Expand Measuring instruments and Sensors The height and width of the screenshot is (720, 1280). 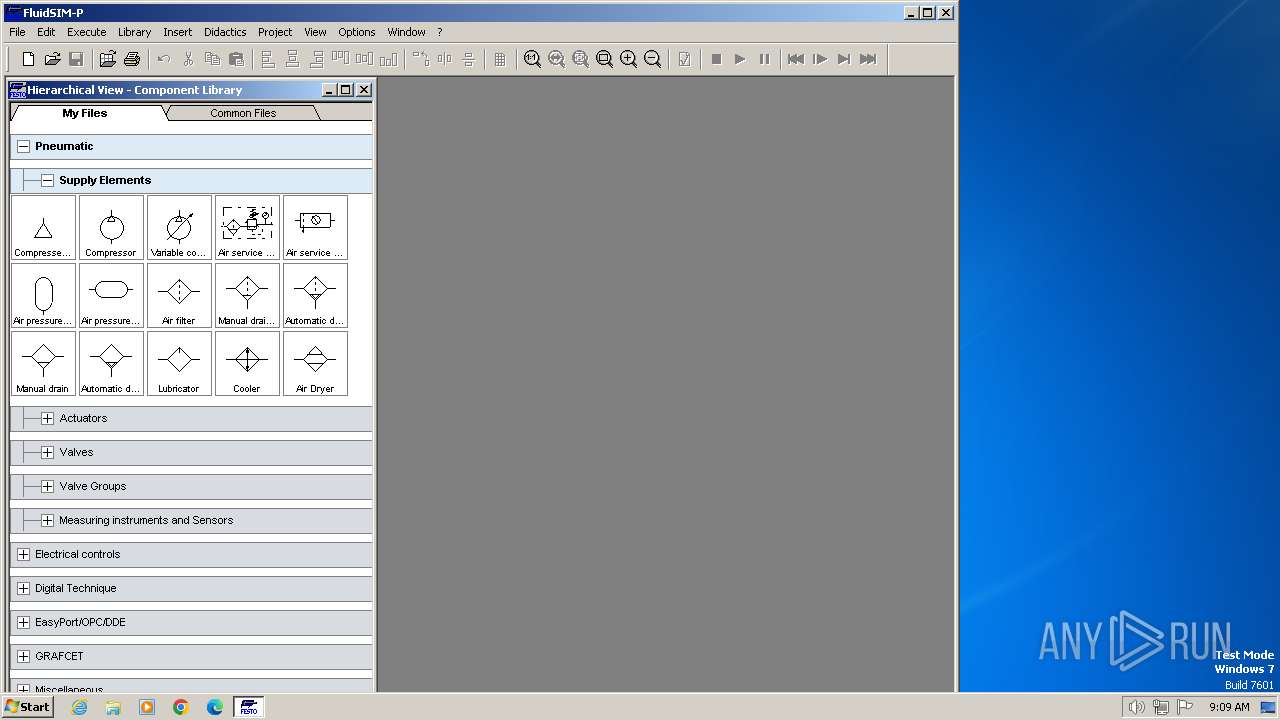(47, 520)
